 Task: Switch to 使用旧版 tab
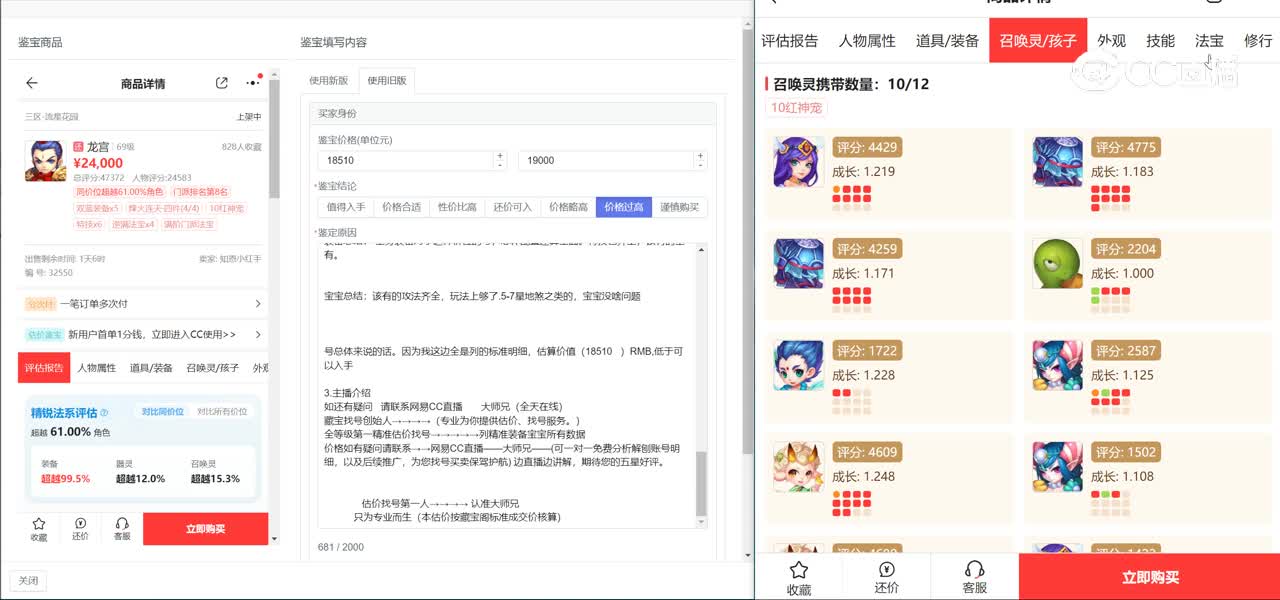[x=387, y=80]
